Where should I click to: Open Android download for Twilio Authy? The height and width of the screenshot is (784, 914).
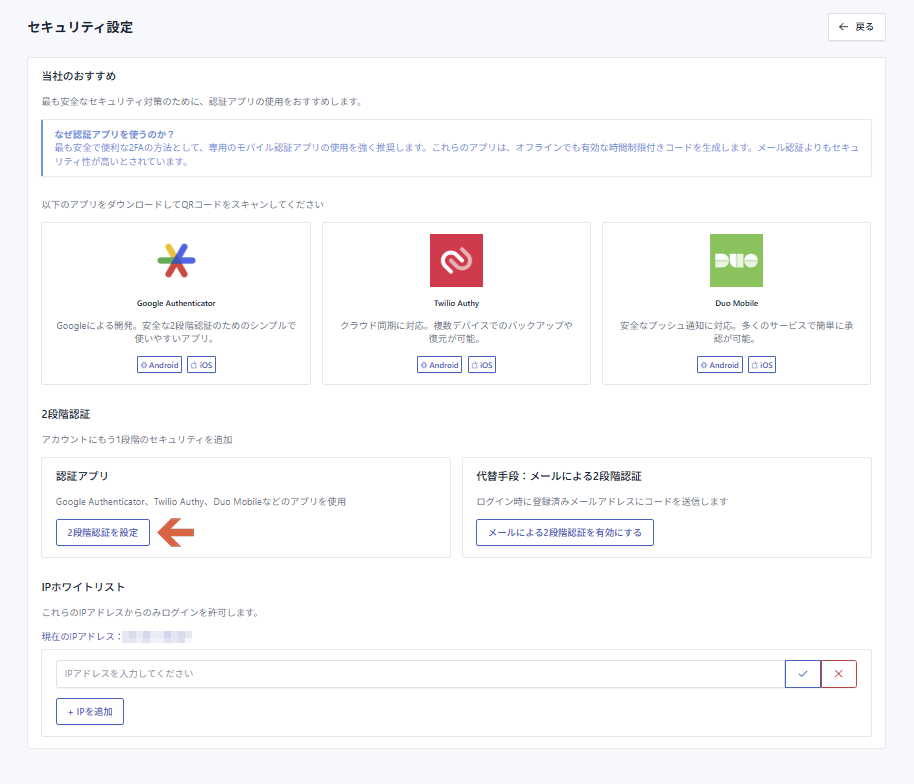click(440, 365)
